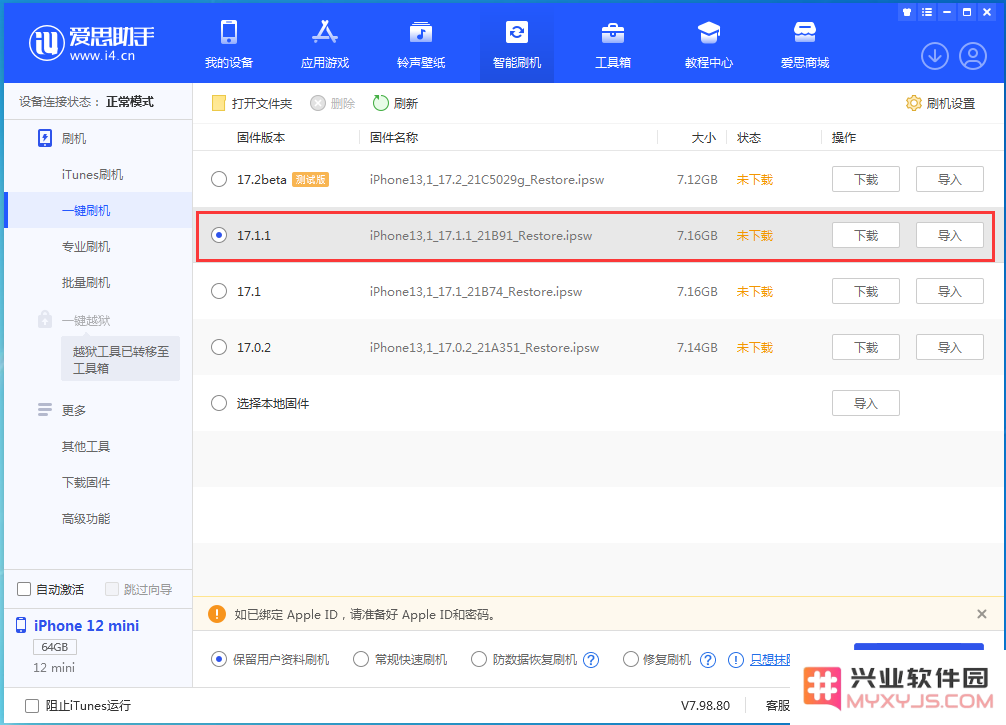
Task: Click the help icon beside 修复刷机
Action: pyautogui.click(x=708, y=660)
